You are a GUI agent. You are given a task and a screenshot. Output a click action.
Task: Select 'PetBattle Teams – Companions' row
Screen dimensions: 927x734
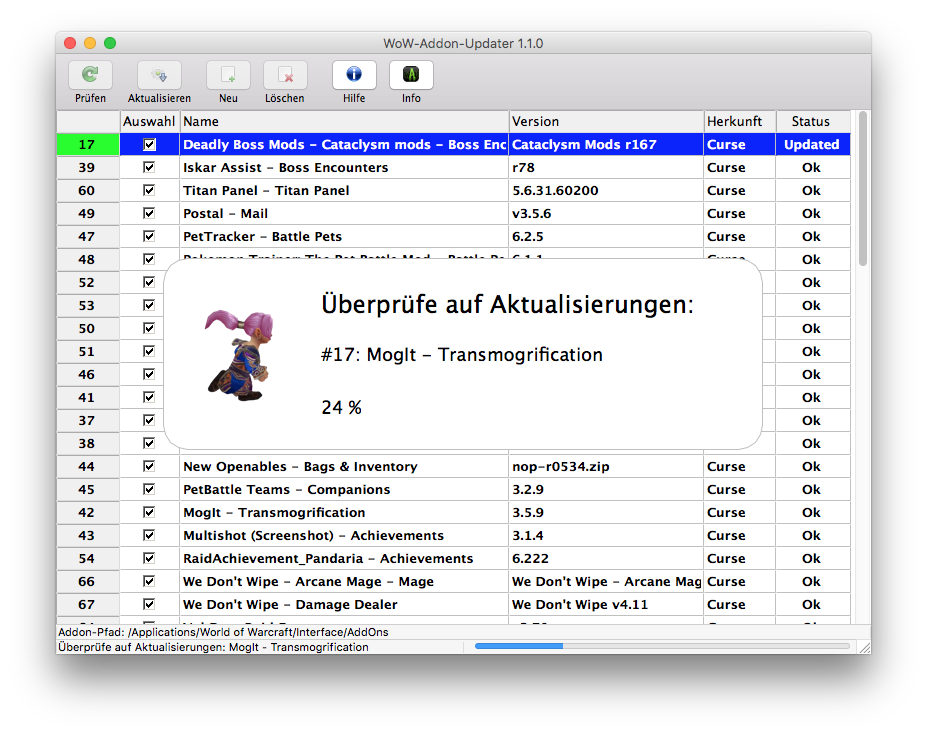[x=453, y=489]
